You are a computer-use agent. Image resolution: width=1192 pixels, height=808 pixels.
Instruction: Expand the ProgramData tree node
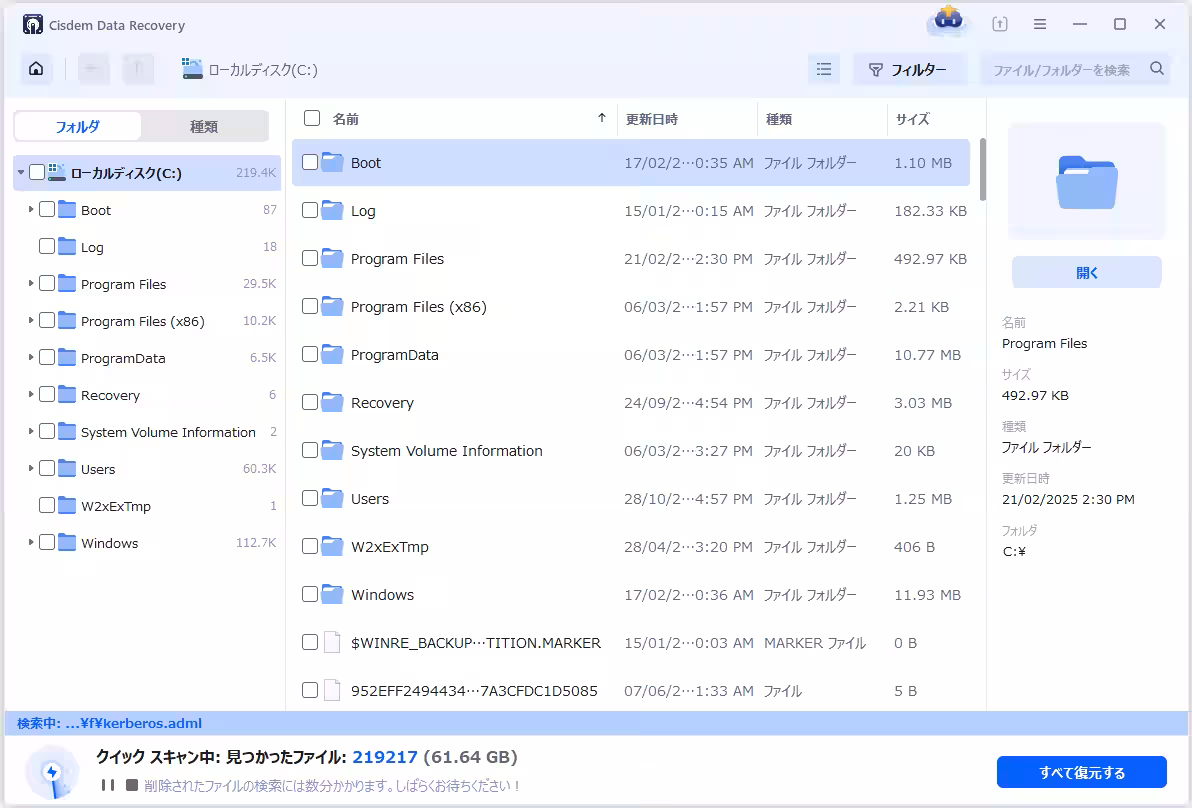tap(31, 358)
